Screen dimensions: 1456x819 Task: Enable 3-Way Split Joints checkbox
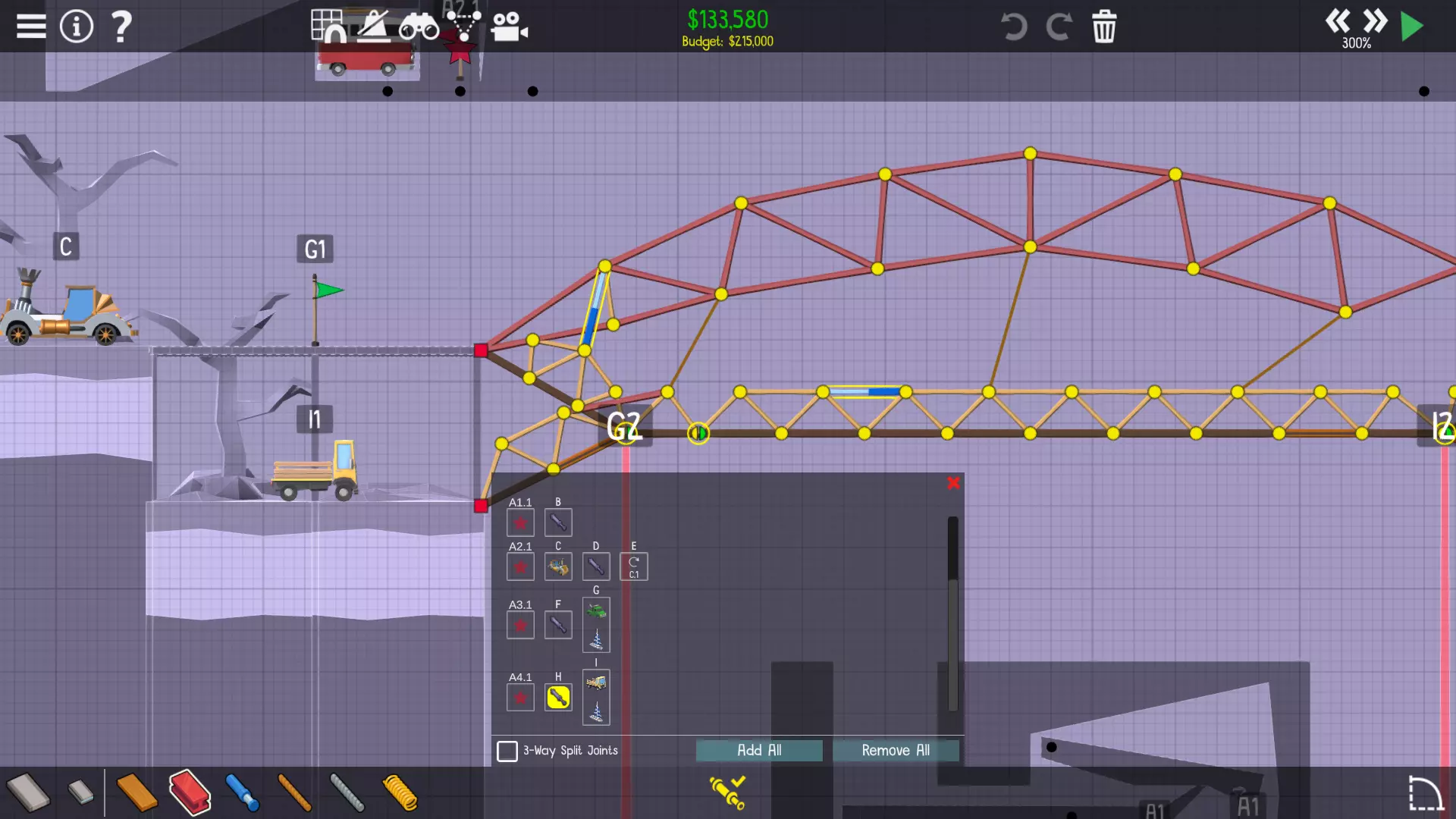pyautogui.click(x=507, y=751)
